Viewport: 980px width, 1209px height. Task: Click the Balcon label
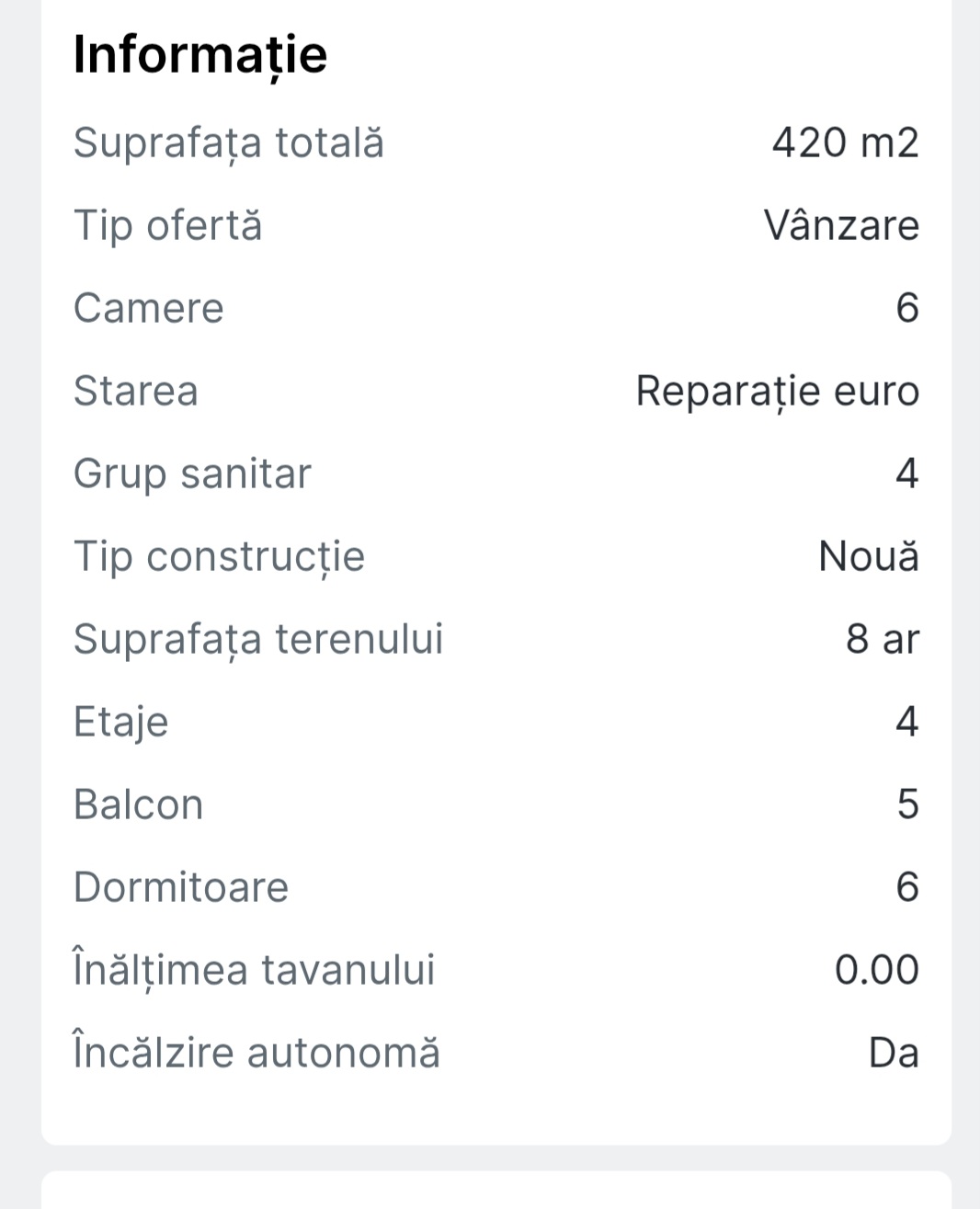coord(138,805)
